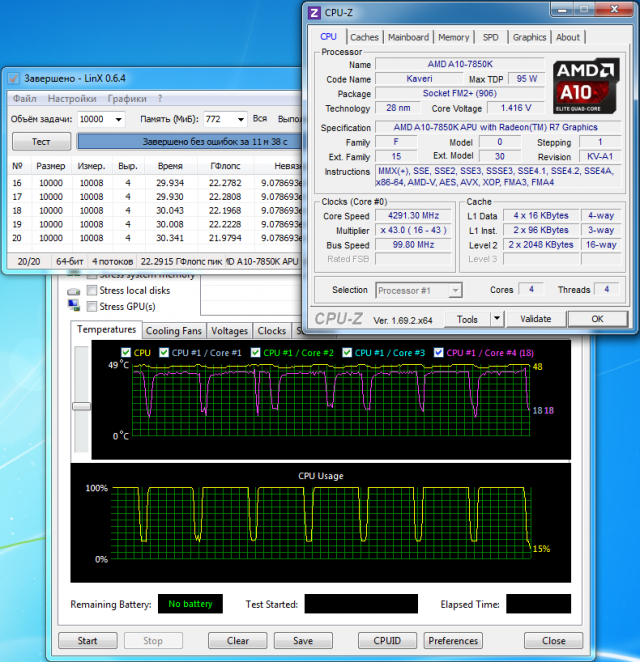The height and width of the screenshot is (662, 640).
Task: Click the GPU monitor icon beside Stress GPU(s)
Action: (x=74, y=306)
